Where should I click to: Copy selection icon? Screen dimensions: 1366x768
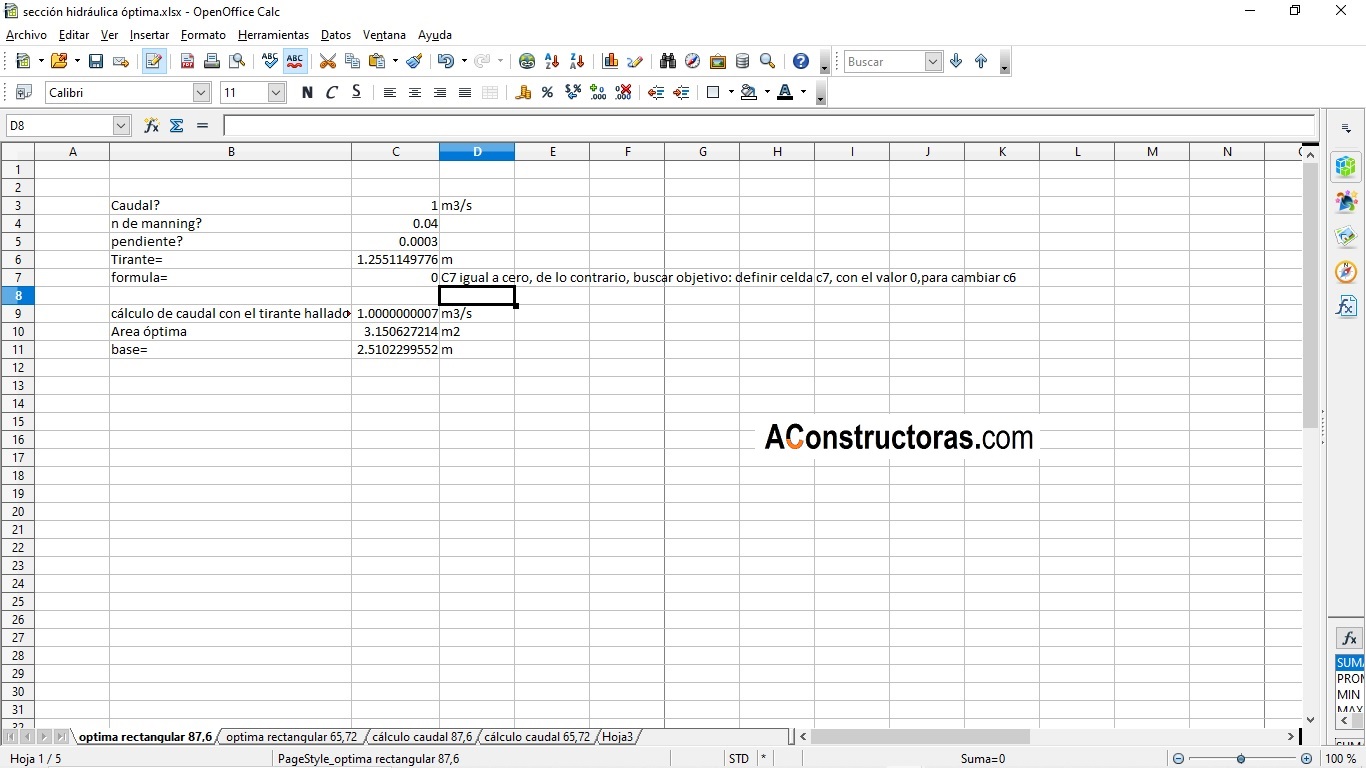click(352, 61)
